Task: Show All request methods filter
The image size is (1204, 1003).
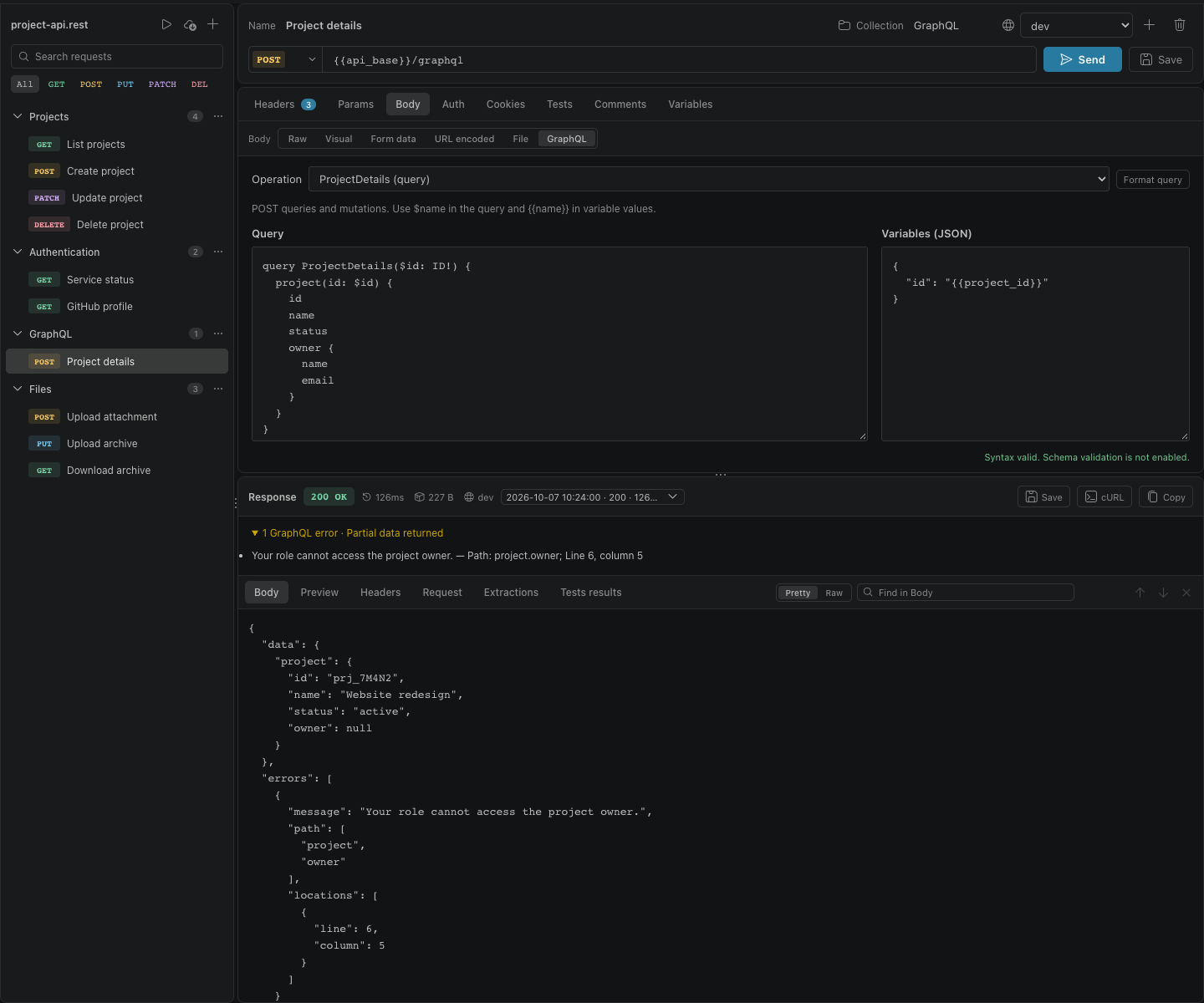Action: pyautogui.click(x=25, y=84)
